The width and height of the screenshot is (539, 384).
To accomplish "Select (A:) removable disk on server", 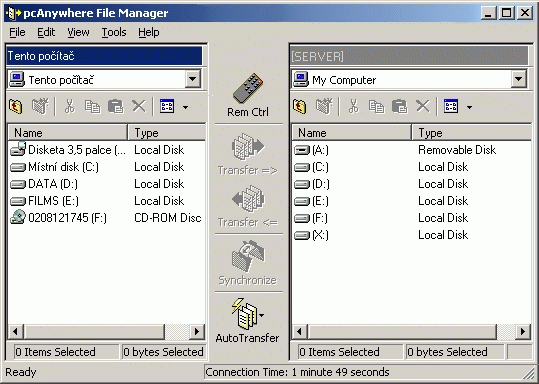I will pos(311,150).
